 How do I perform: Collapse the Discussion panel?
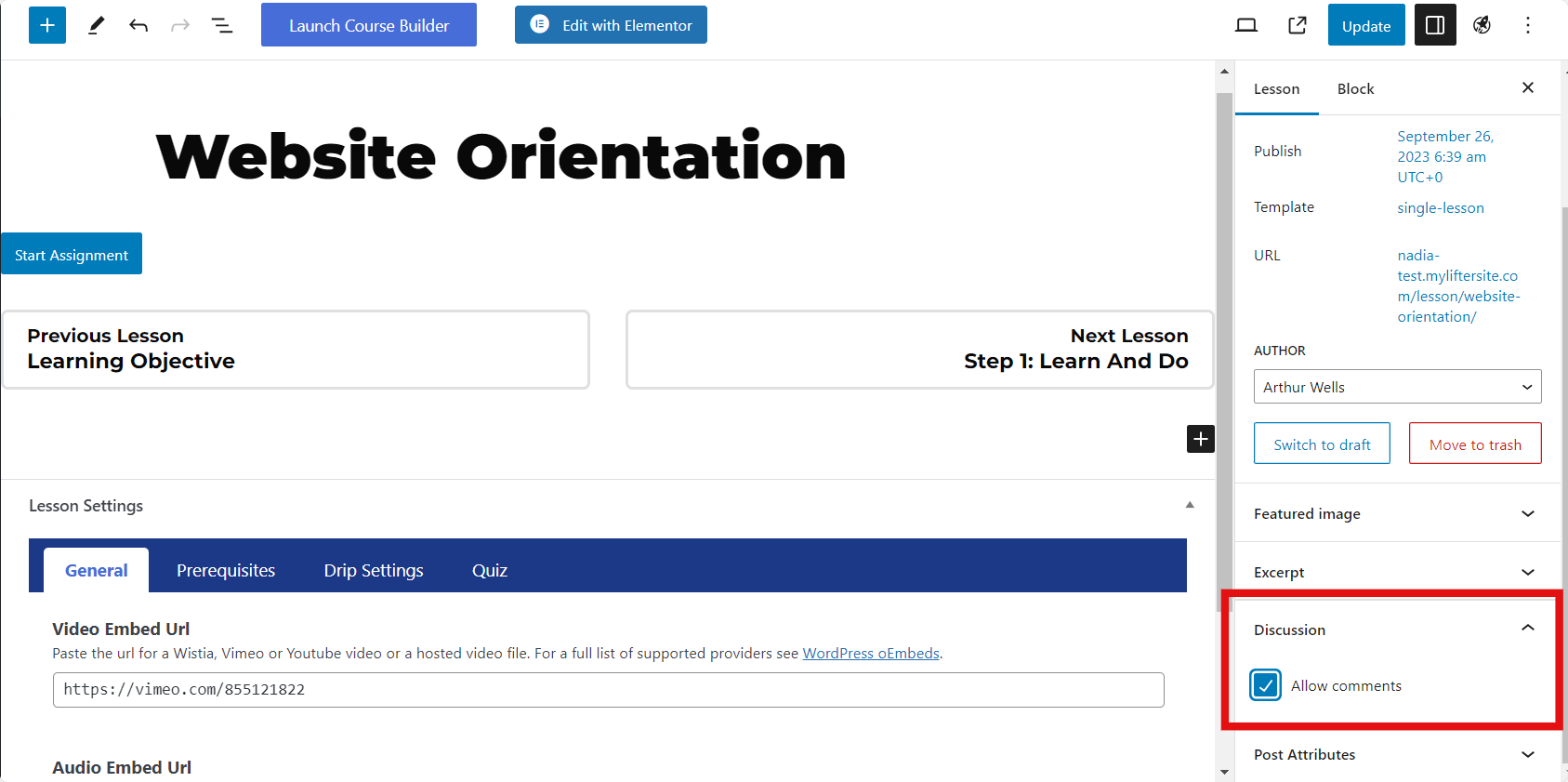[1397, 630]
